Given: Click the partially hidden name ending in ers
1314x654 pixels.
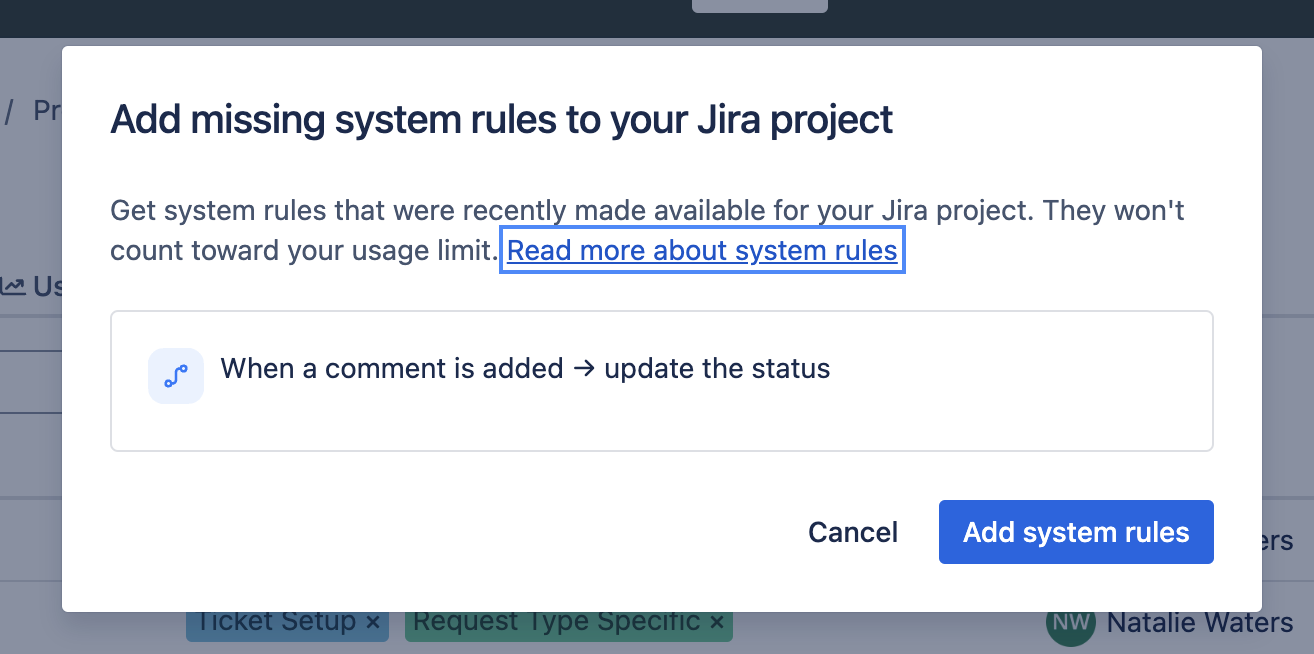Looking at the screenshot, I should tap(1278, 541).
